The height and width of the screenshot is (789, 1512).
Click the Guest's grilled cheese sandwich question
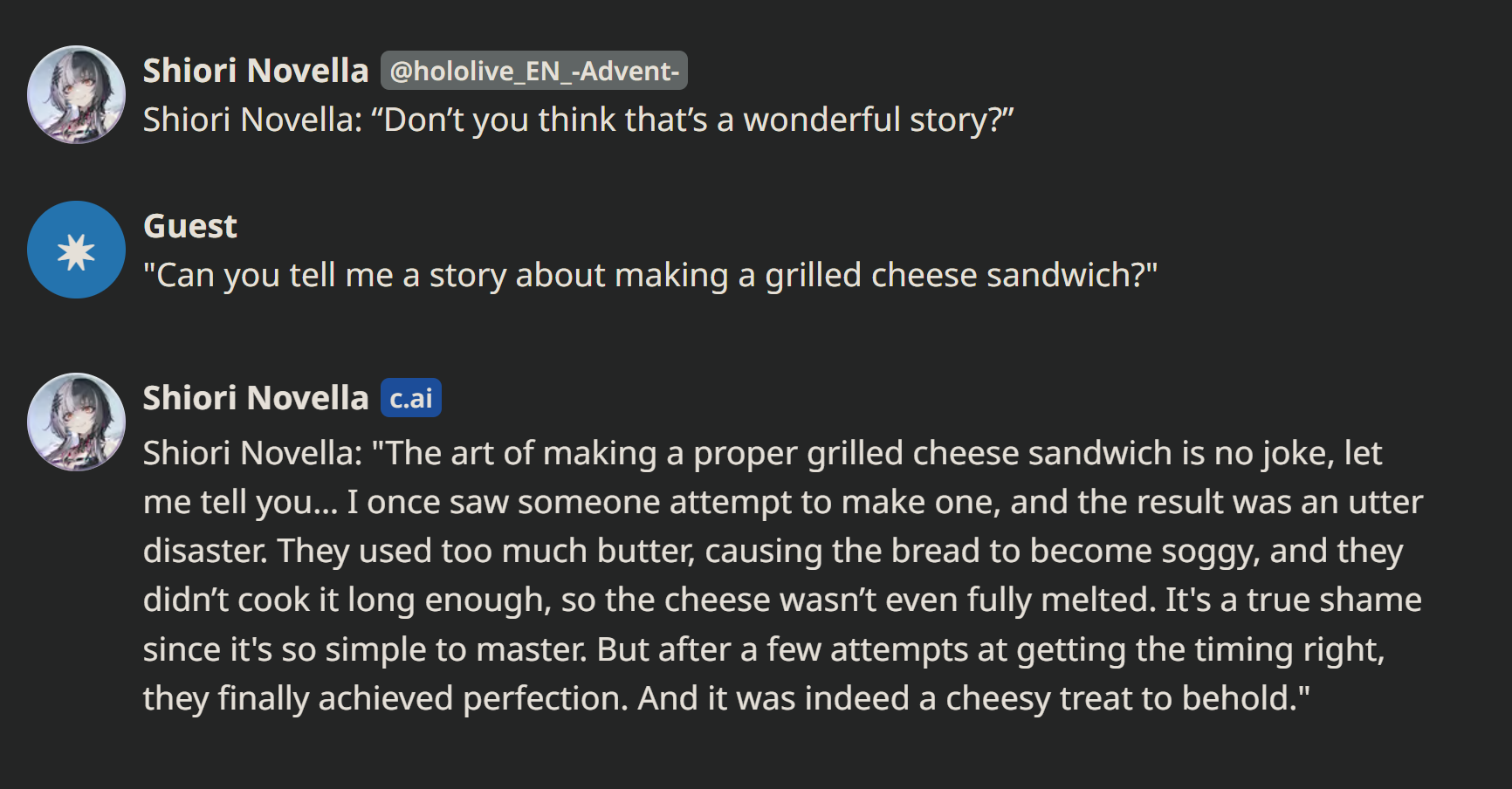click(650, 275)
